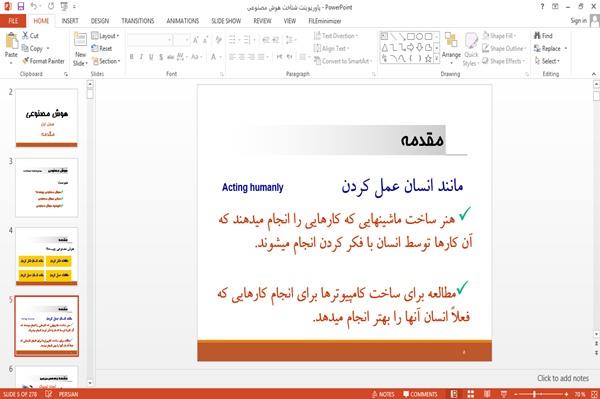Screen dimensions: 600x399
Task: Toggle Bold formatting
Action: pyautogui.click(x=132, y=57)
